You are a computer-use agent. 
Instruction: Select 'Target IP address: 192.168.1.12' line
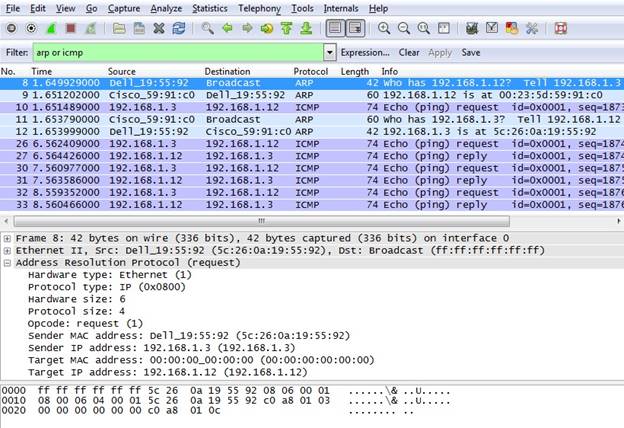pos(168,373)
